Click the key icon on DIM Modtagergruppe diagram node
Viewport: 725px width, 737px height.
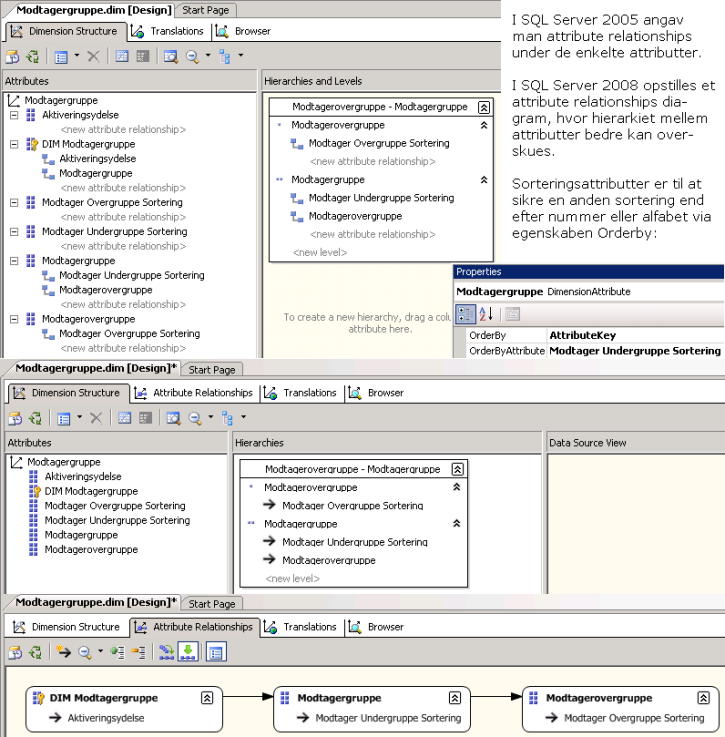[38, 698]
